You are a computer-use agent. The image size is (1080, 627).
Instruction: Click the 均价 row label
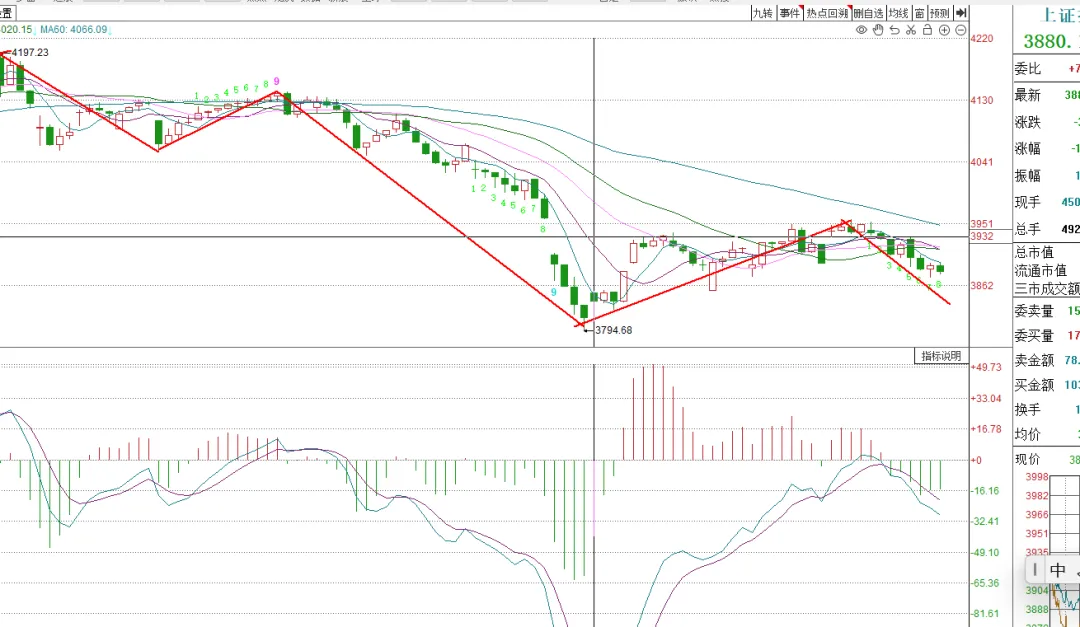tap(1028, 435)
